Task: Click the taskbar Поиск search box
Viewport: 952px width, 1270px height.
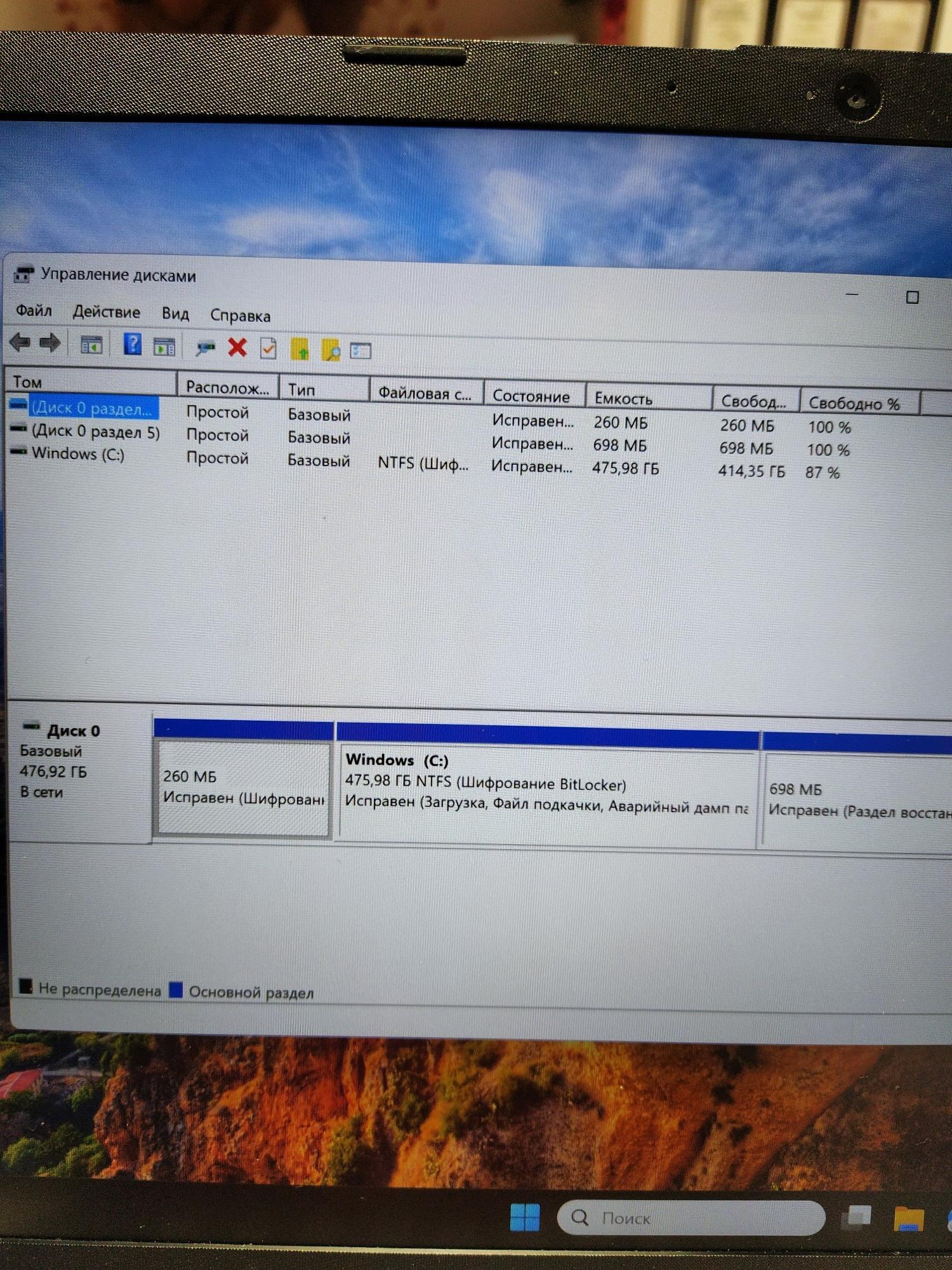Action: [691, 1217]
